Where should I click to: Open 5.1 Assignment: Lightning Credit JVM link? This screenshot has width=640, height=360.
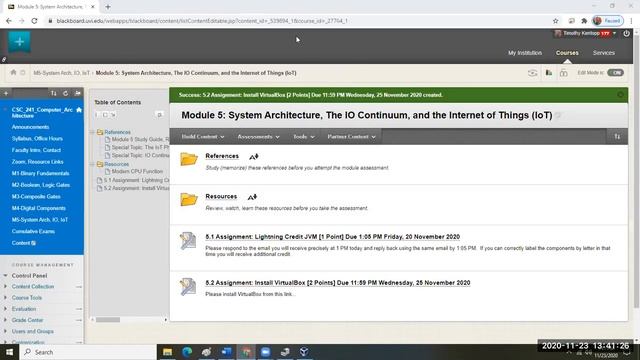click(333, 237)
